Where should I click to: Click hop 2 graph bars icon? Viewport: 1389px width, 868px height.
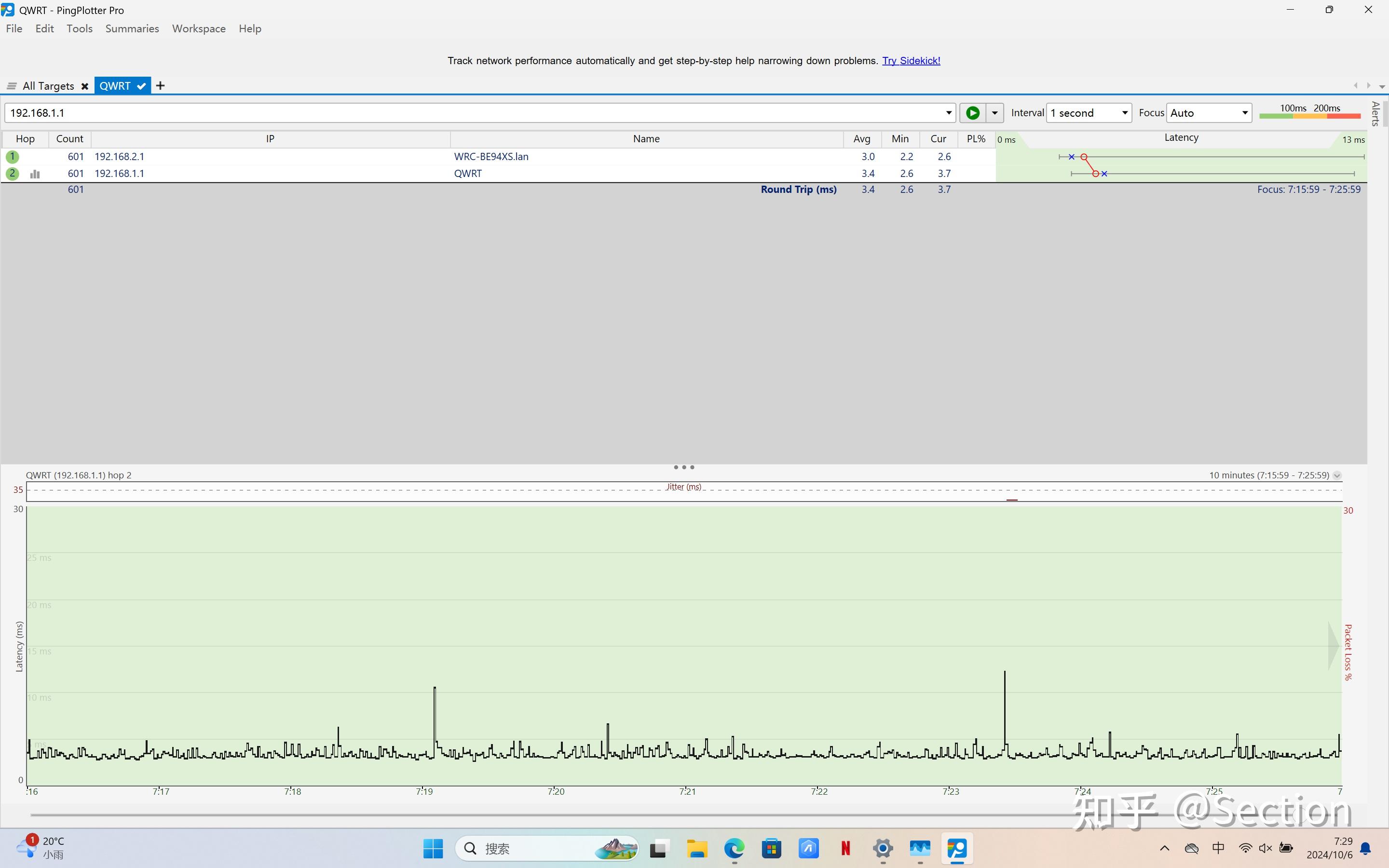click(x=35, y=174)
